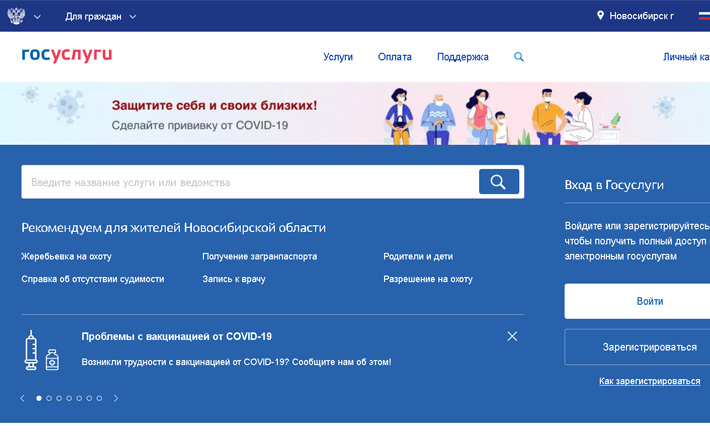Select the fifth carousel dot
710x440 pixels.
point(79,398)
